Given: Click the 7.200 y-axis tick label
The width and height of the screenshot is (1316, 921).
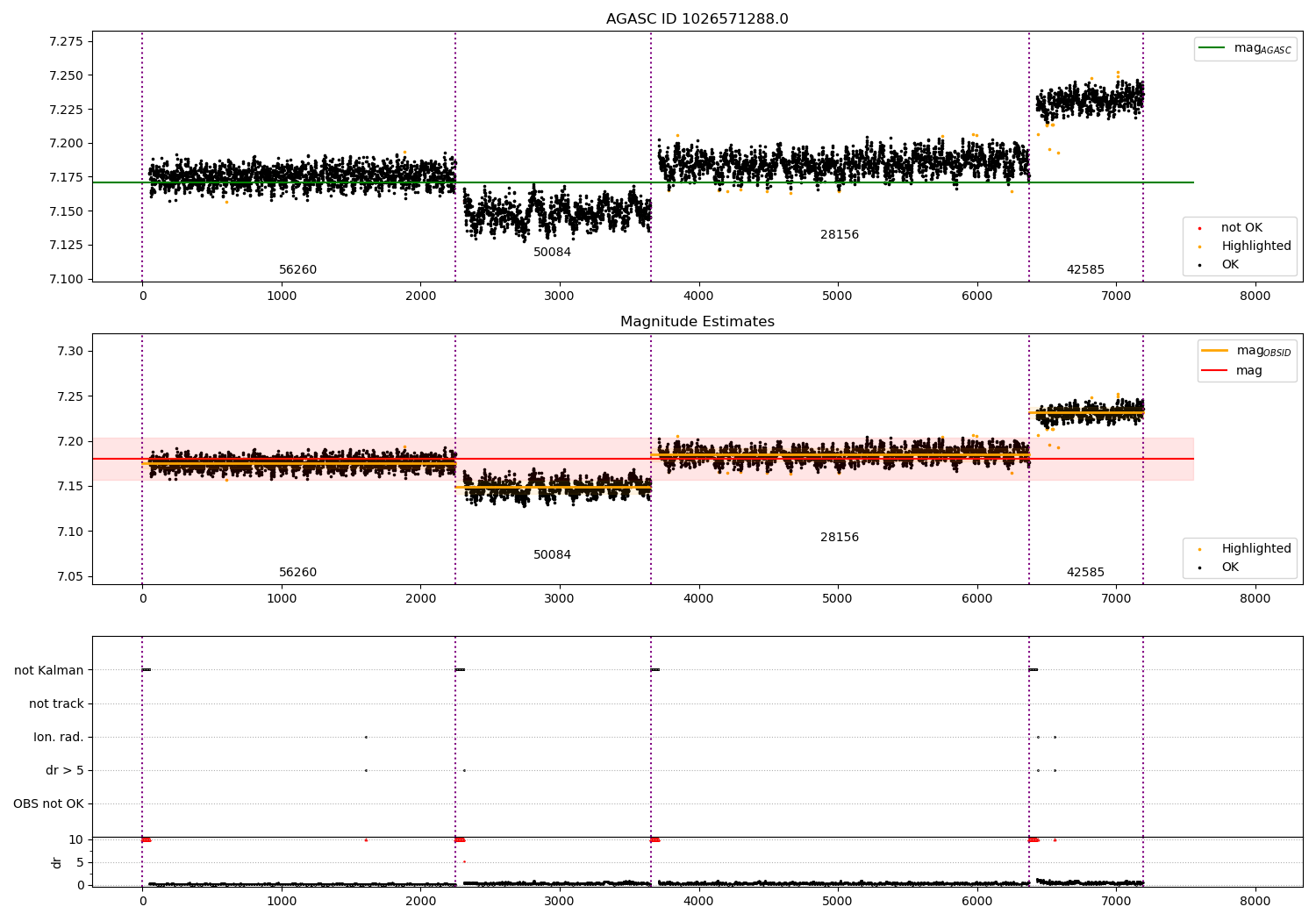Looking at the screenshot, I should [x=66, y=144].
